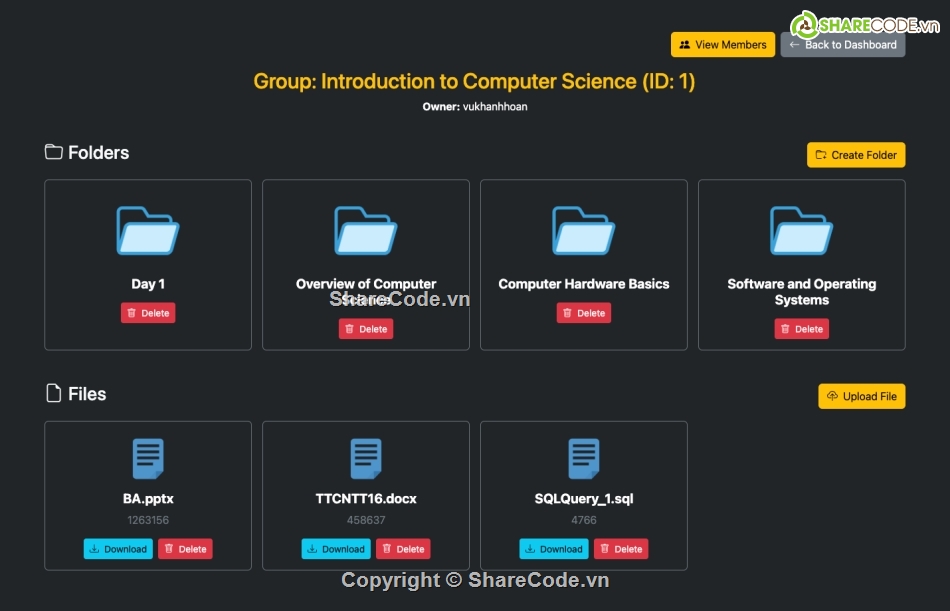This screenshot has width=950, height=611.
Task: Open the Computer Hardware Basics folder icon
Action: coord(584,231)
